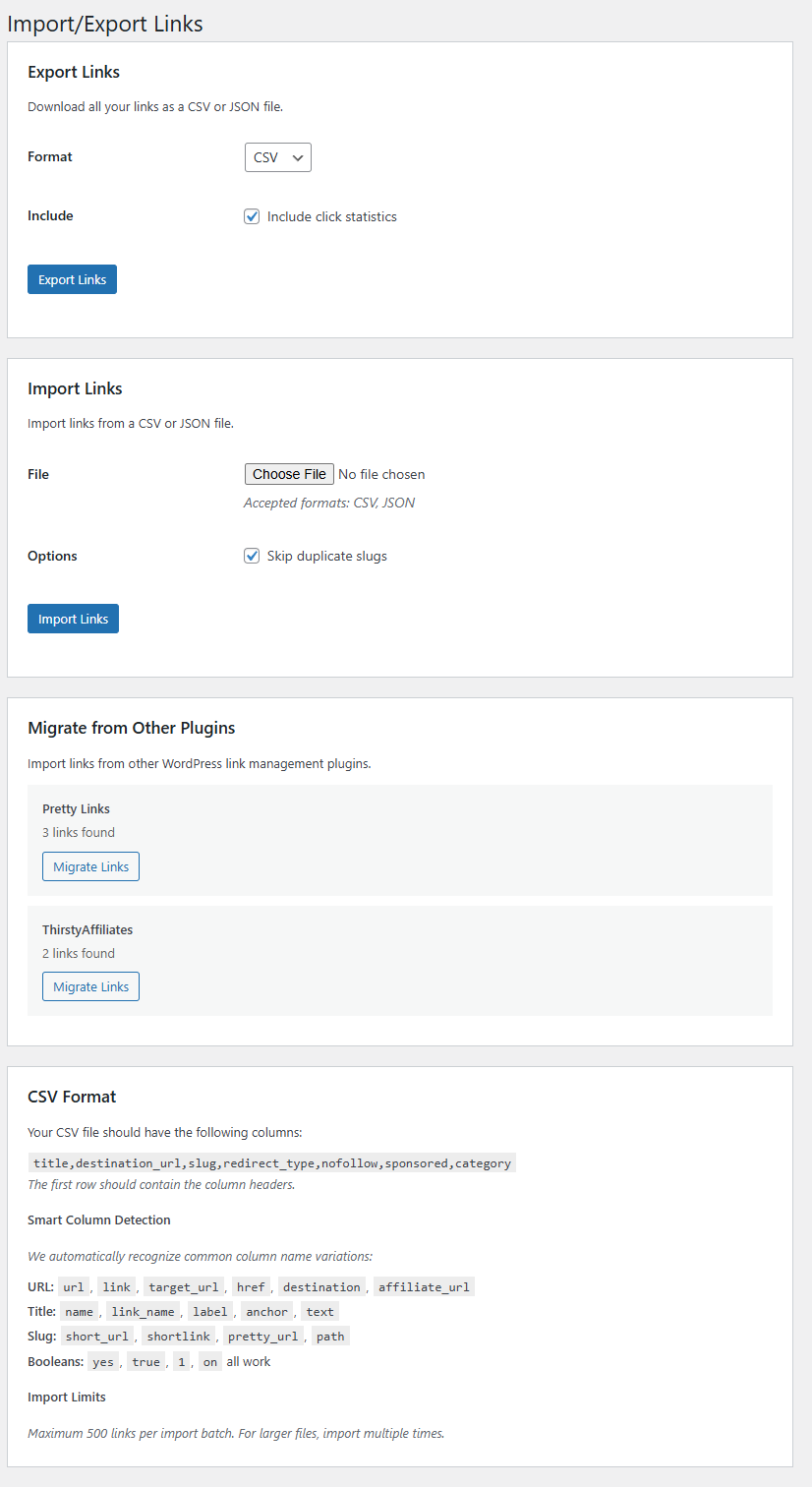Migrate links from Pretty Links
This screenshot has height=1487, width=812.
point(90,865)
